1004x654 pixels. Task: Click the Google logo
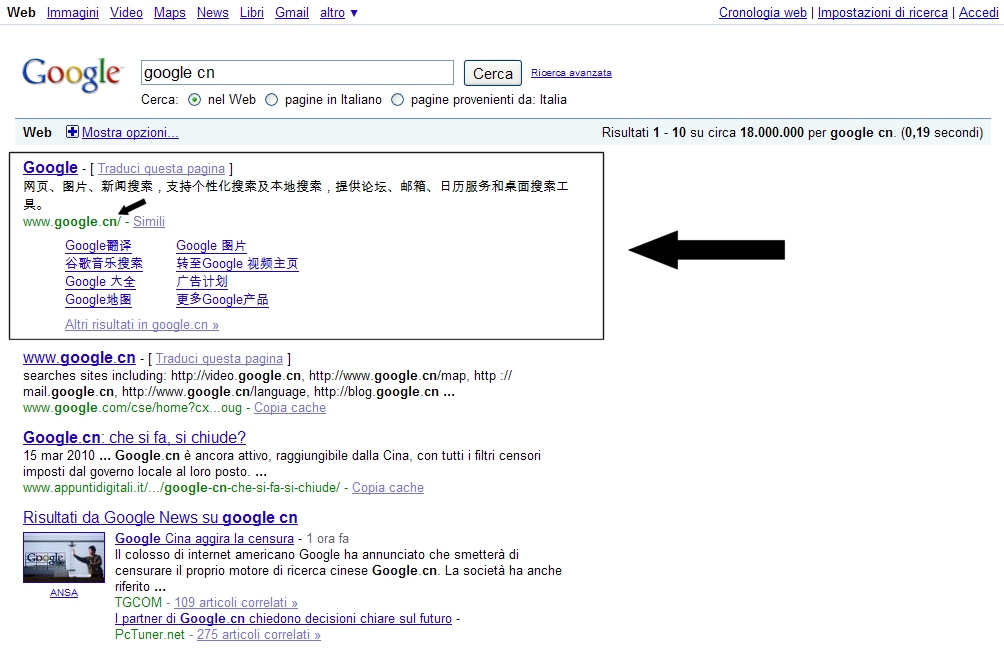click(72, 74)
